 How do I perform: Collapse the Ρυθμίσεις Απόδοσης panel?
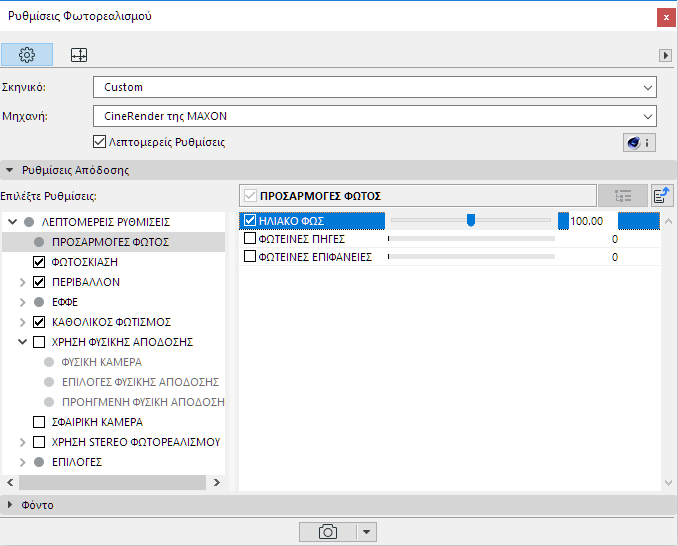click(x=10, y=170)
